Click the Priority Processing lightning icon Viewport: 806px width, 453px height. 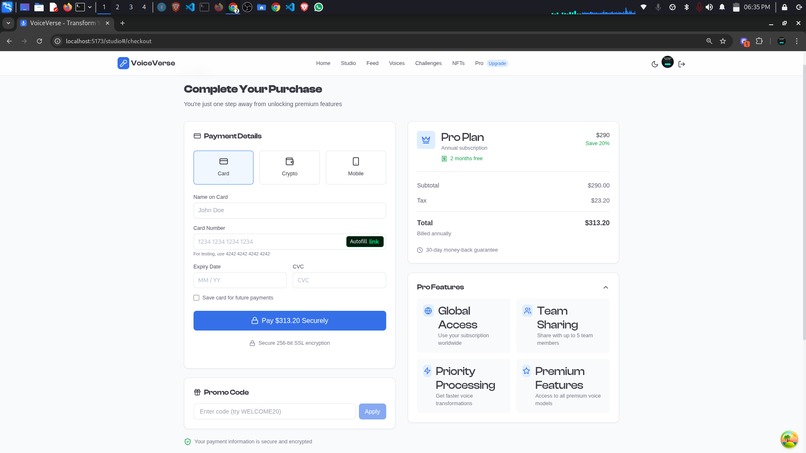coord(427,371)
